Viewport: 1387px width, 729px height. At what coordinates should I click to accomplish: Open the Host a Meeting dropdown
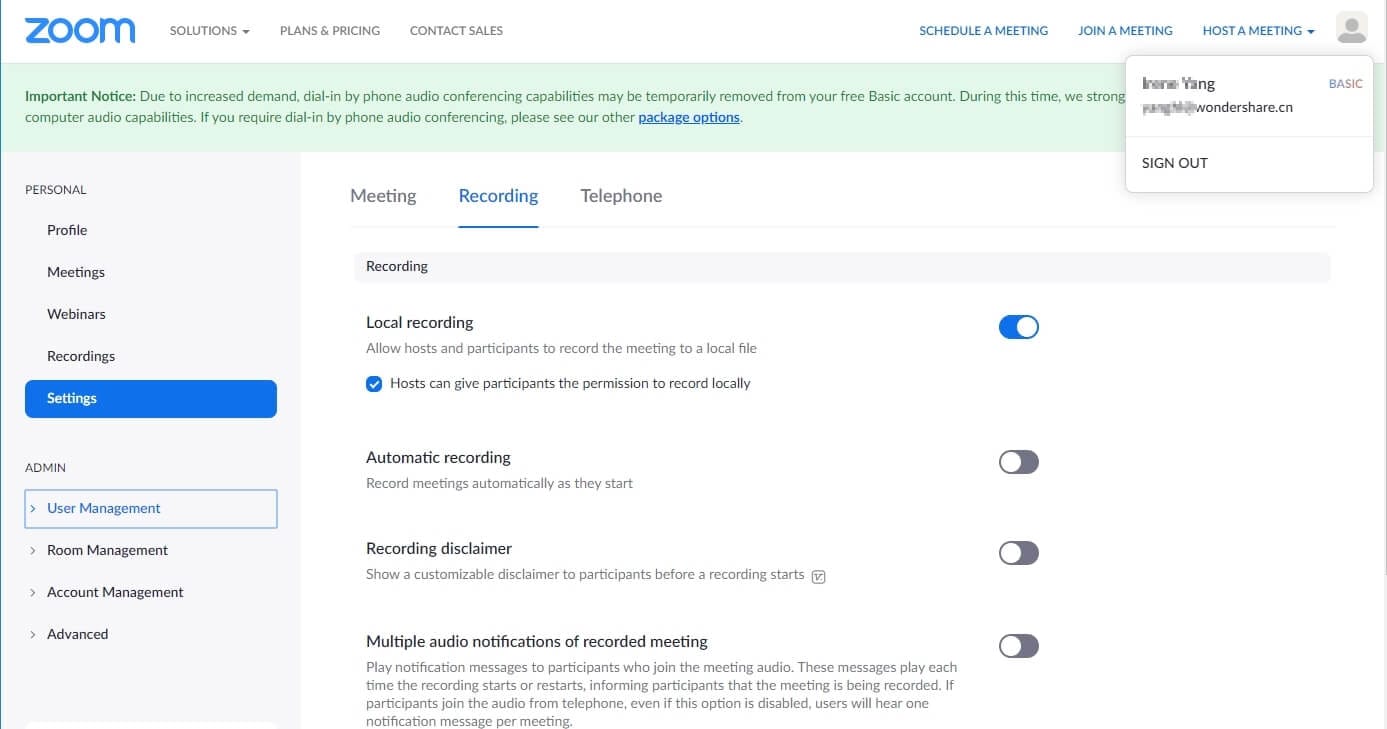click(x=1258, y=31)
